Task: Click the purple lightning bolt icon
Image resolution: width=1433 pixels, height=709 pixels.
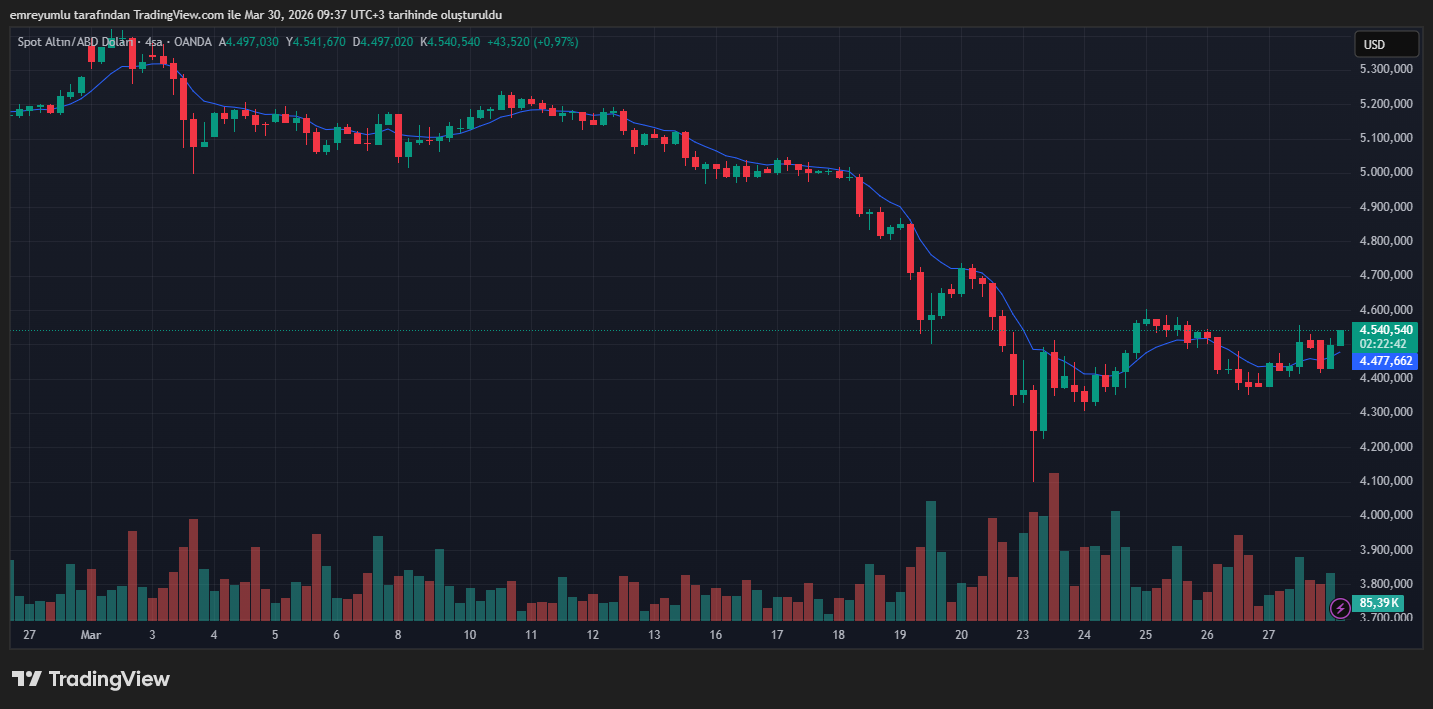Action: coord(1340,608)
